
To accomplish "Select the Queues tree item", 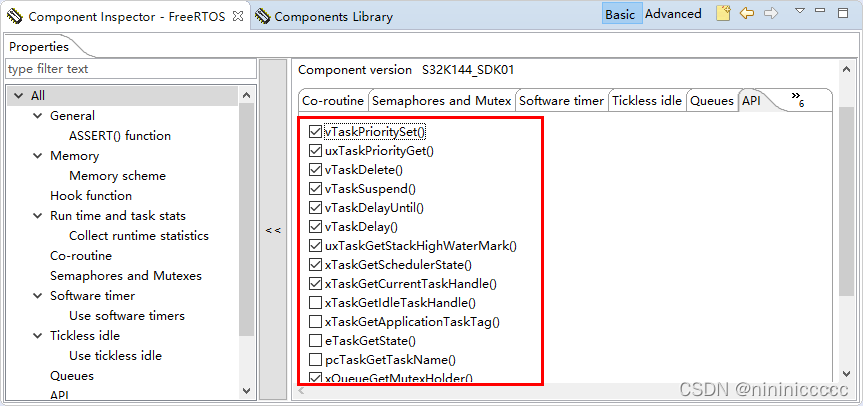I will pos(72,376).
